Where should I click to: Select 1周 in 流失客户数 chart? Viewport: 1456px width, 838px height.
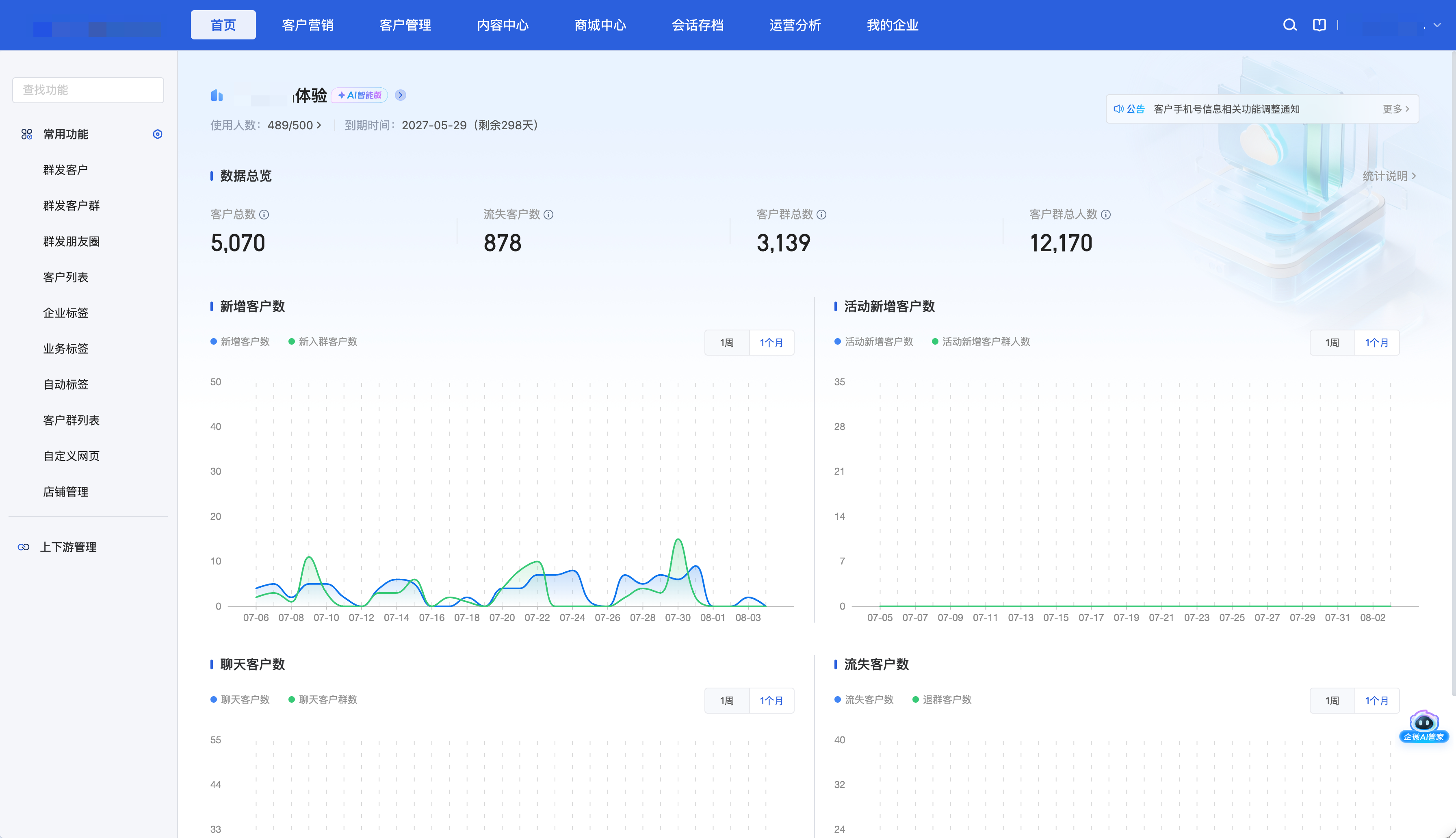click(1332, 701)
